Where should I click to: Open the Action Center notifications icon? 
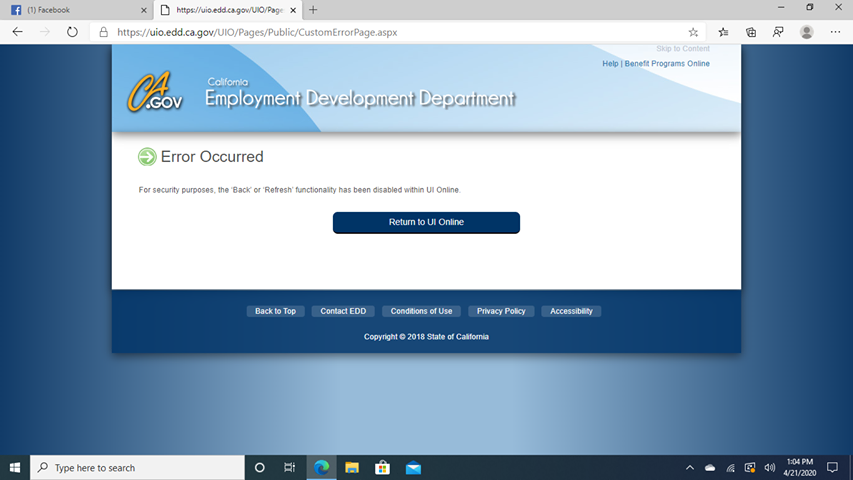click(832, 467)
